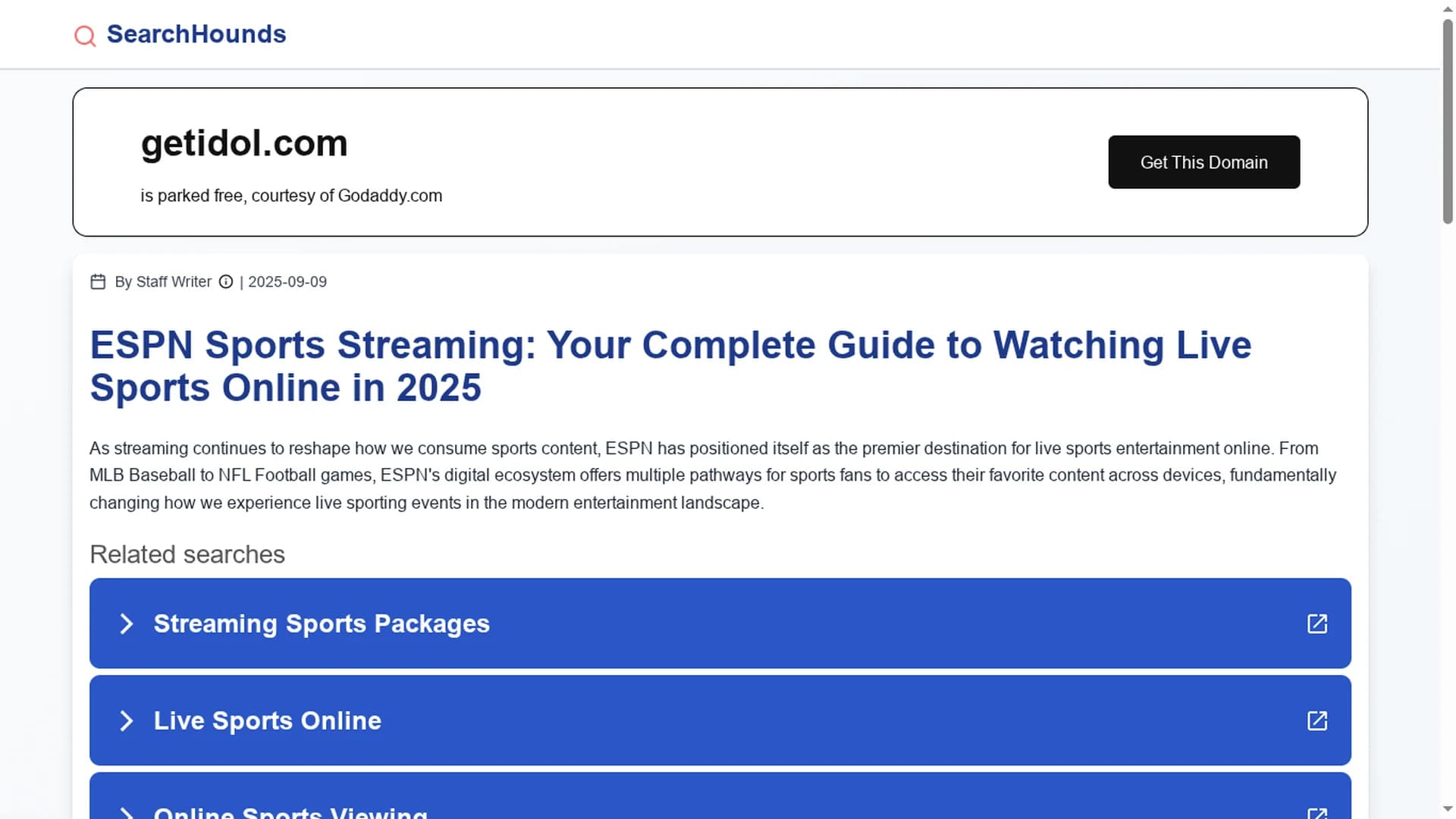This screenshot has height=819, width=1456.
Task: Click the chevron on Streaming Sports Packages
Action: (127, 623)
